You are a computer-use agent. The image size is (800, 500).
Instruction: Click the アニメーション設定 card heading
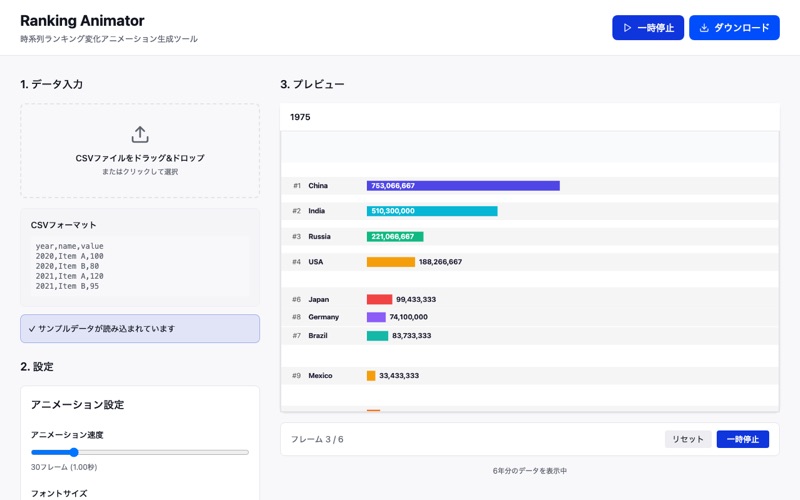click(78, 405)
